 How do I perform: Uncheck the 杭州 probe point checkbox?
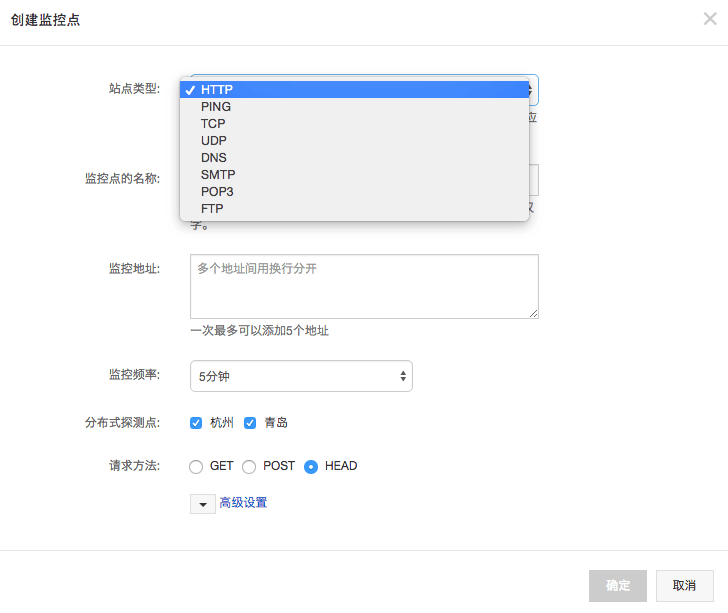(x=196, y=423)
